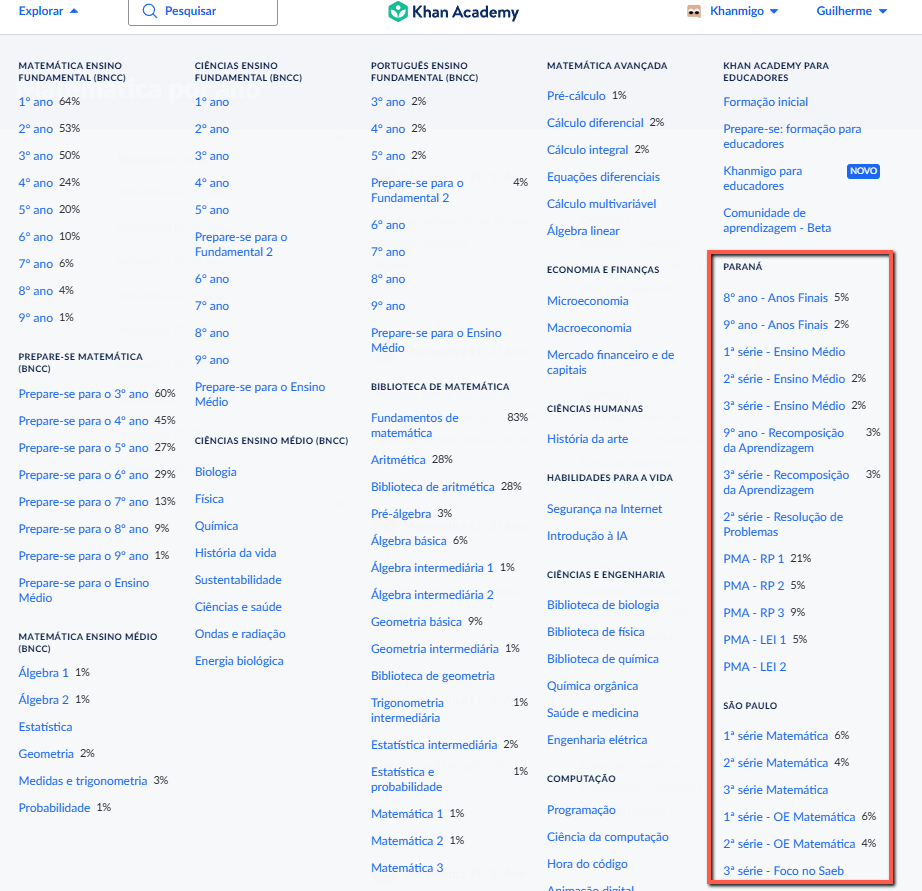Open Prepare-se para o 7º ano
922x891 pixels.
(83, 502)
